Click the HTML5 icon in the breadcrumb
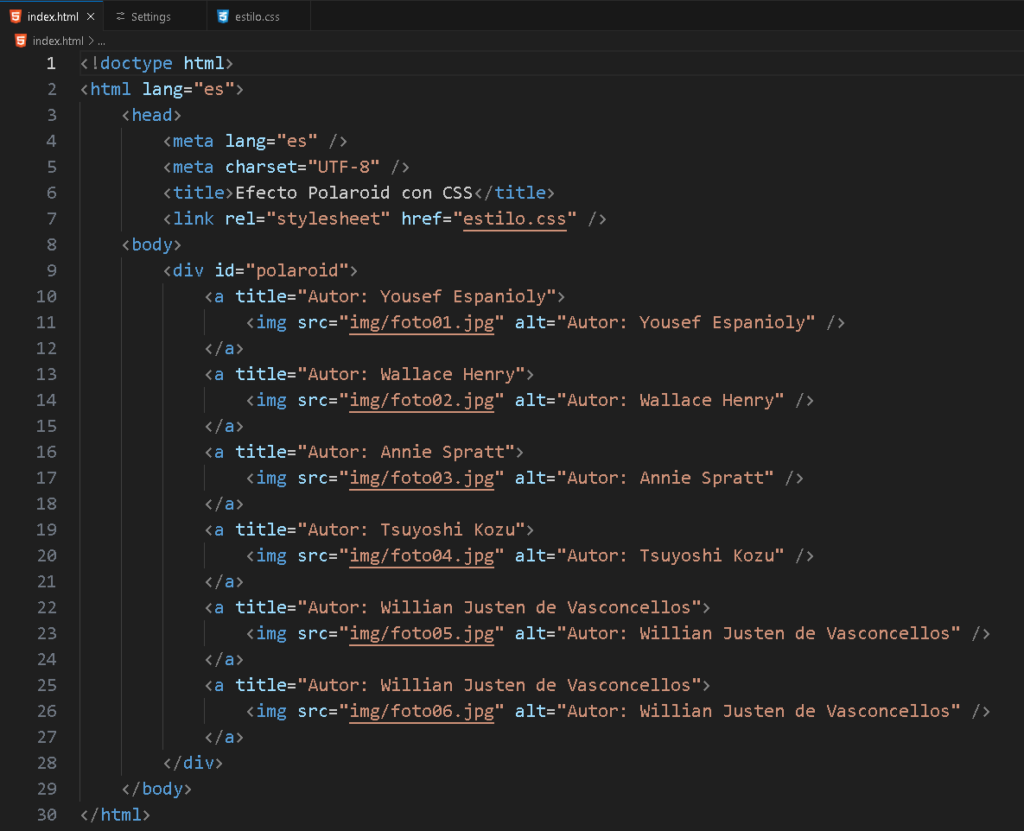Image resolution: width=1024 pixels, height=831 pixels. point(21,41)
